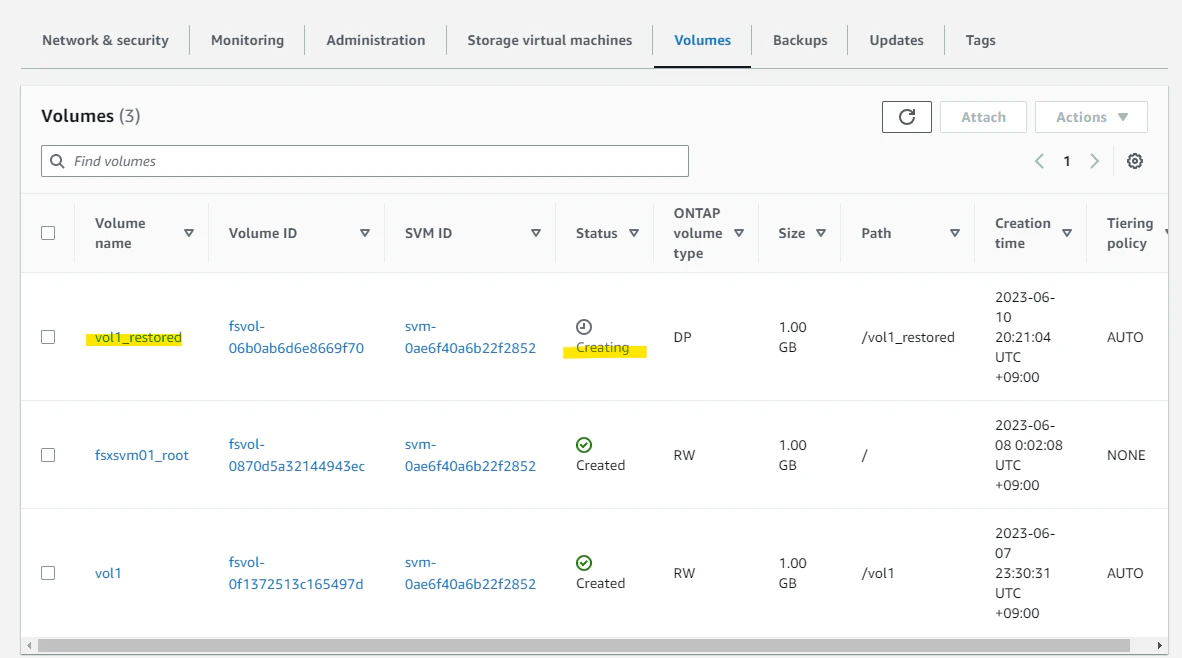Refresh the volumes list
This screenshot has width=1182, height=658.
coord(906,117)
